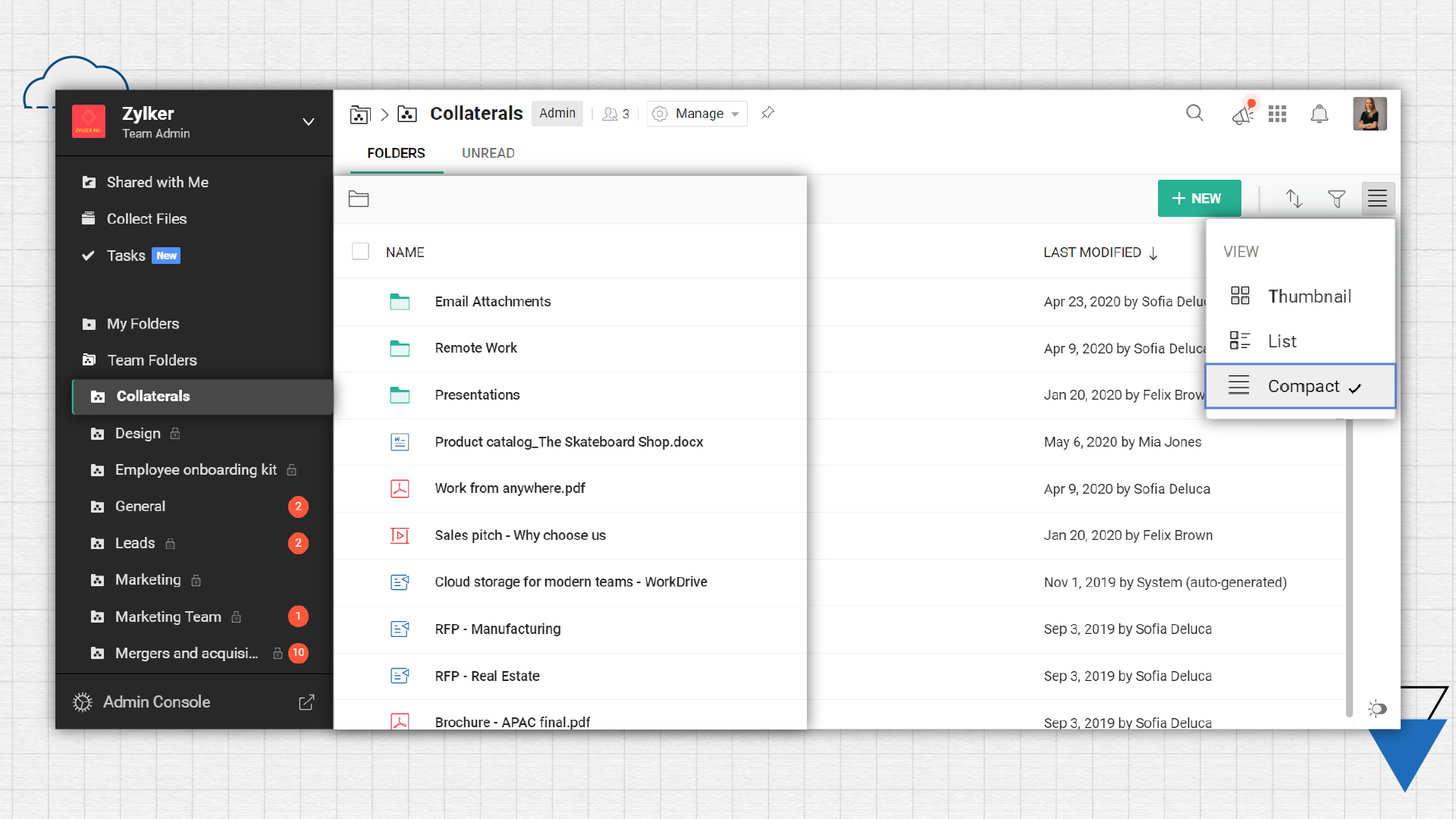Screen dimensions: 1456x819
Task: Open the filter funnel icon
Action: pos(1336,199)
